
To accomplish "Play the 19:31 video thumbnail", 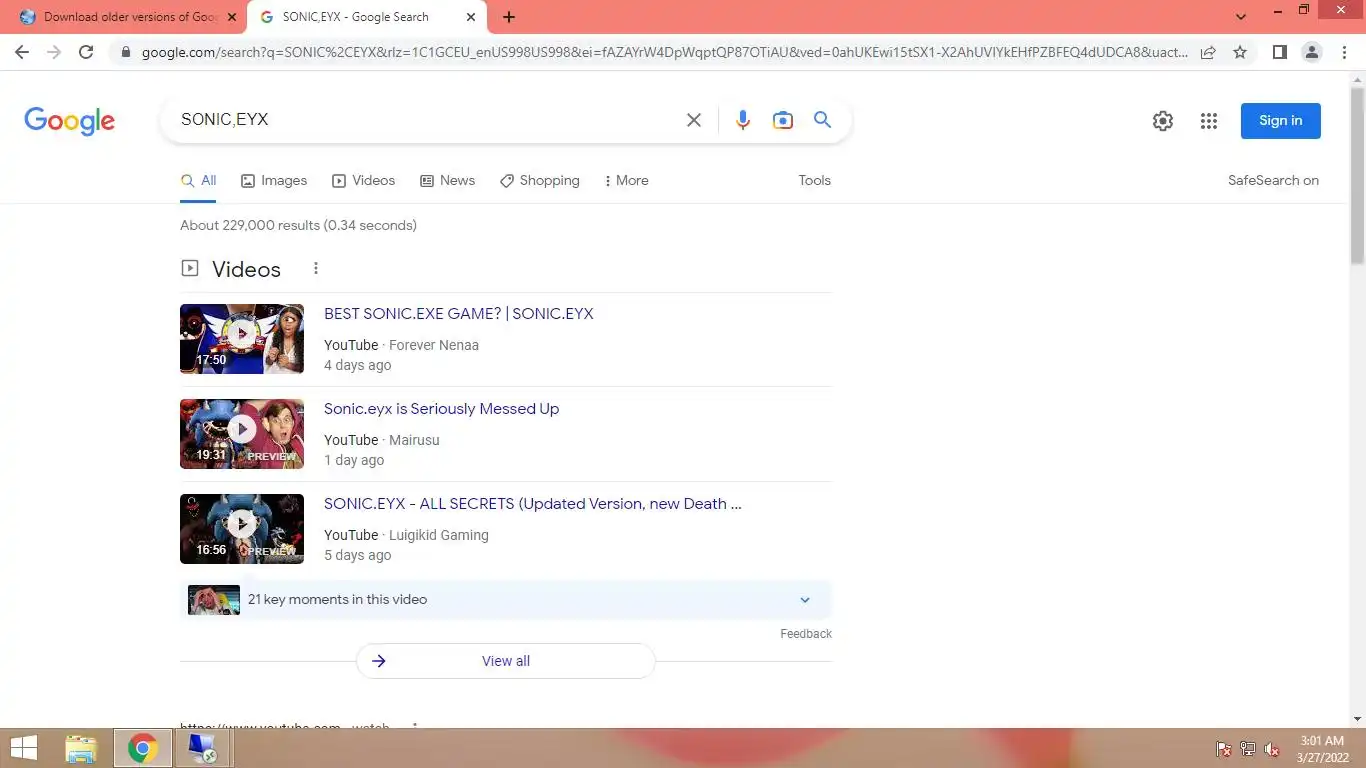I will (242, 434).
